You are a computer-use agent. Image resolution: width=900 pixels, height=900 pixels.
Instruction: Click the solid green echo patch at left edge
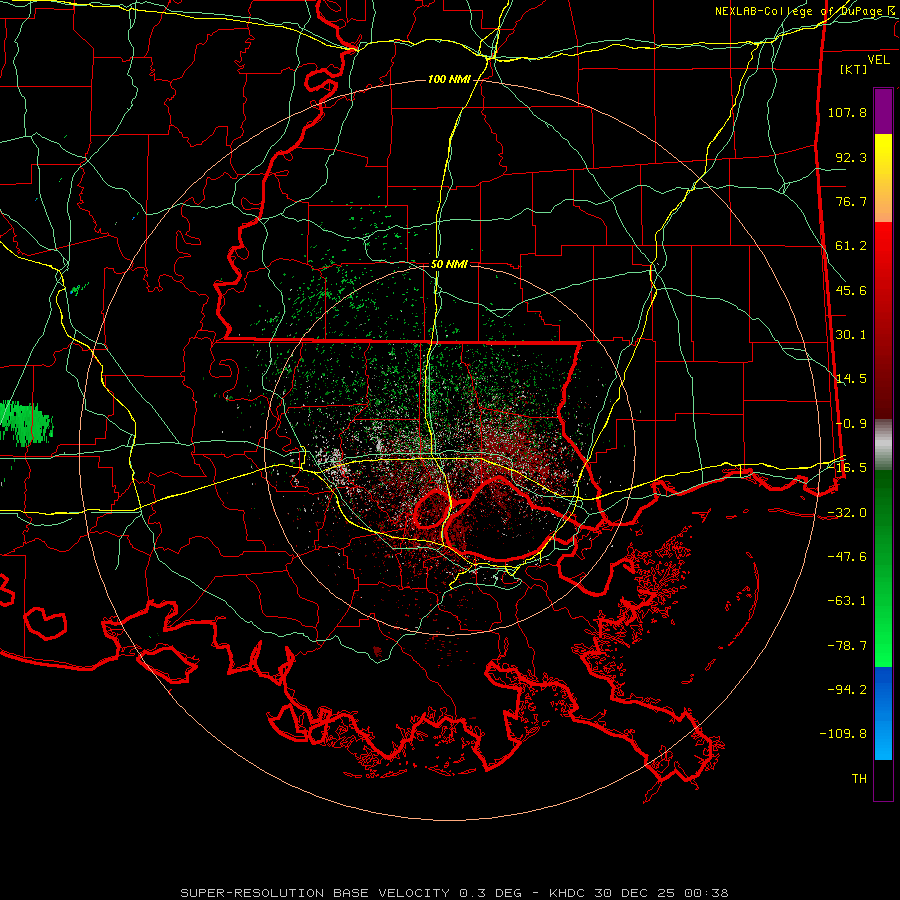pyautogui.click(x=26, y=423)
